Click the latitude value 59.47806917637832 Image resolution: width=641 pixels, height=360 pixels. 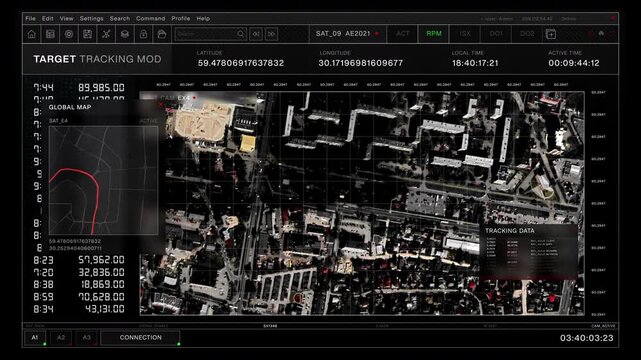241,63
